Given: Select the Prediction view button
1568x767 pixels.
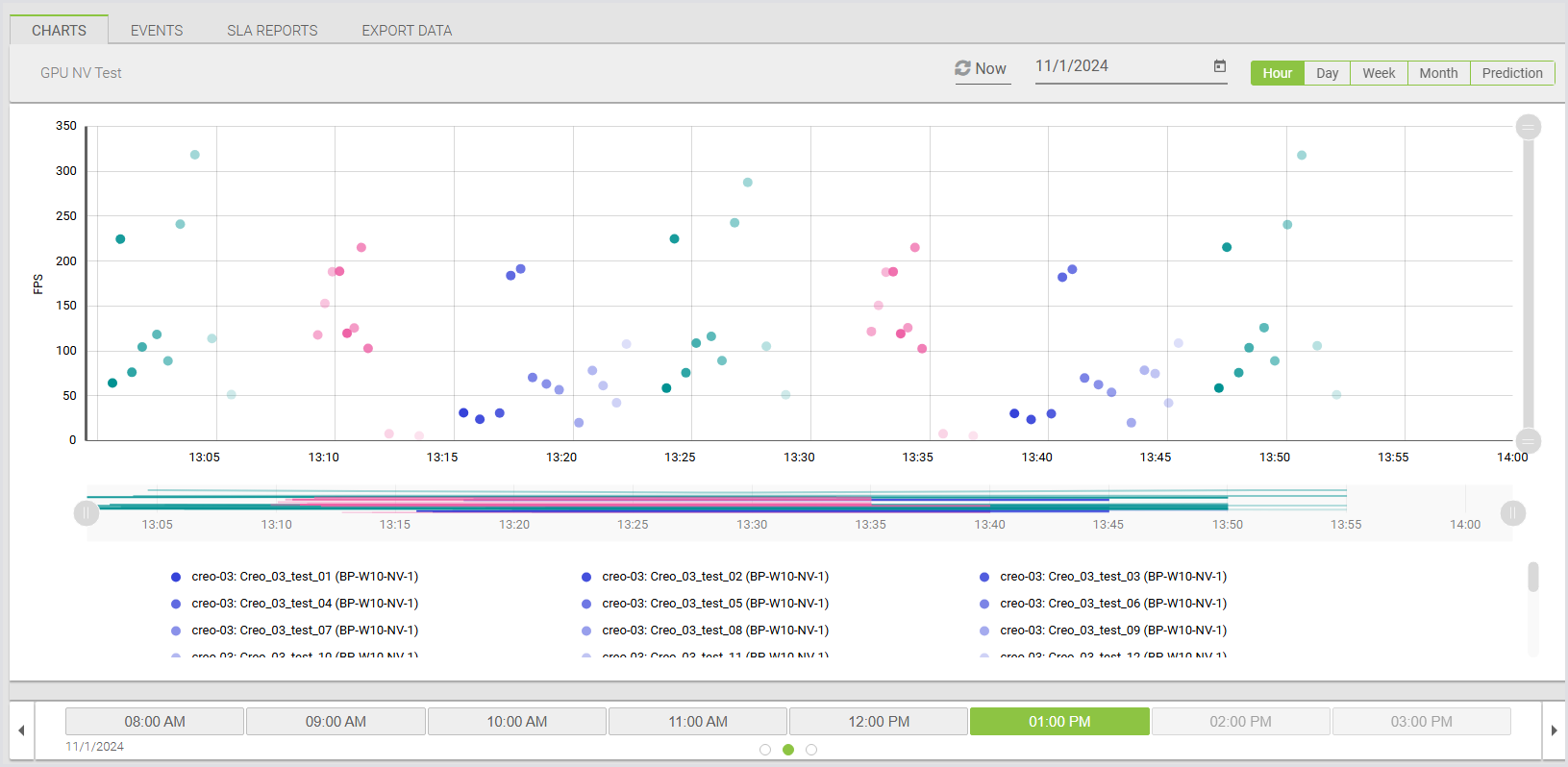Looking at the screenshot, I should [x=1511, y=73].
